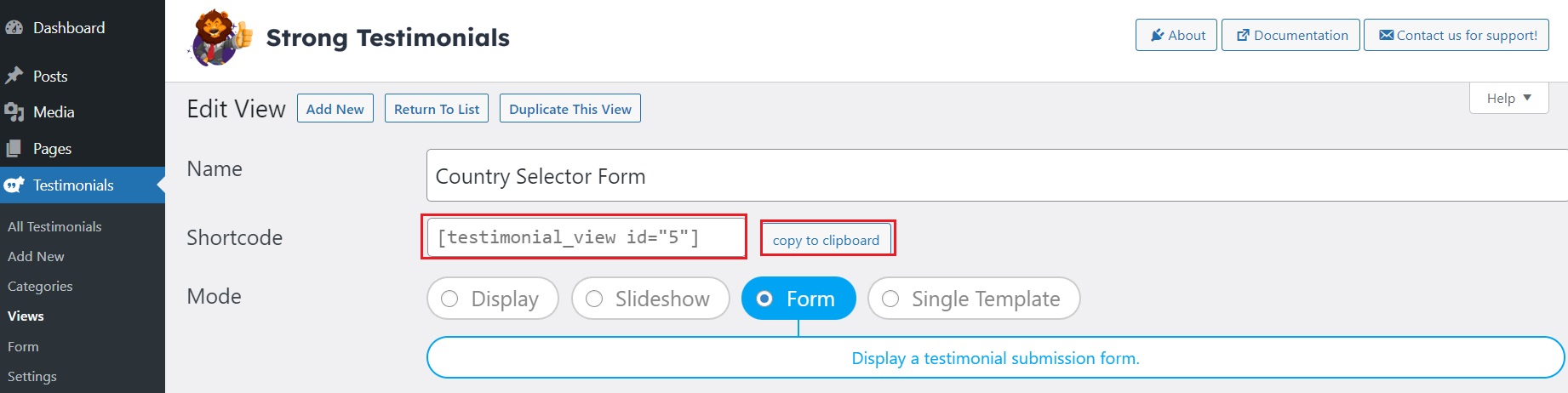Click the Posts pushpin icon
Screen dimensions: 1568x393
[x=14, y=76]
